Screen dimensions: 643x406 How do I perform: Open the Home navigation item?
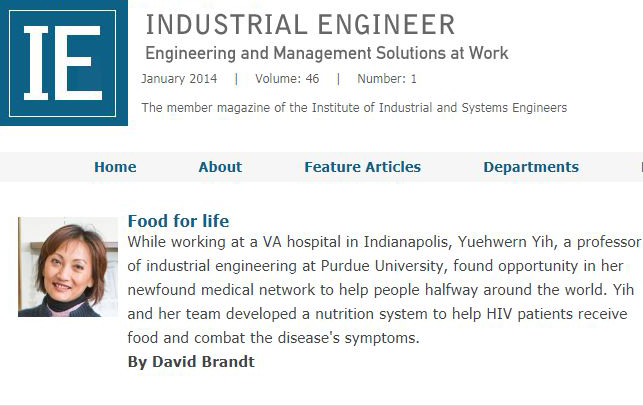point(115,167)
